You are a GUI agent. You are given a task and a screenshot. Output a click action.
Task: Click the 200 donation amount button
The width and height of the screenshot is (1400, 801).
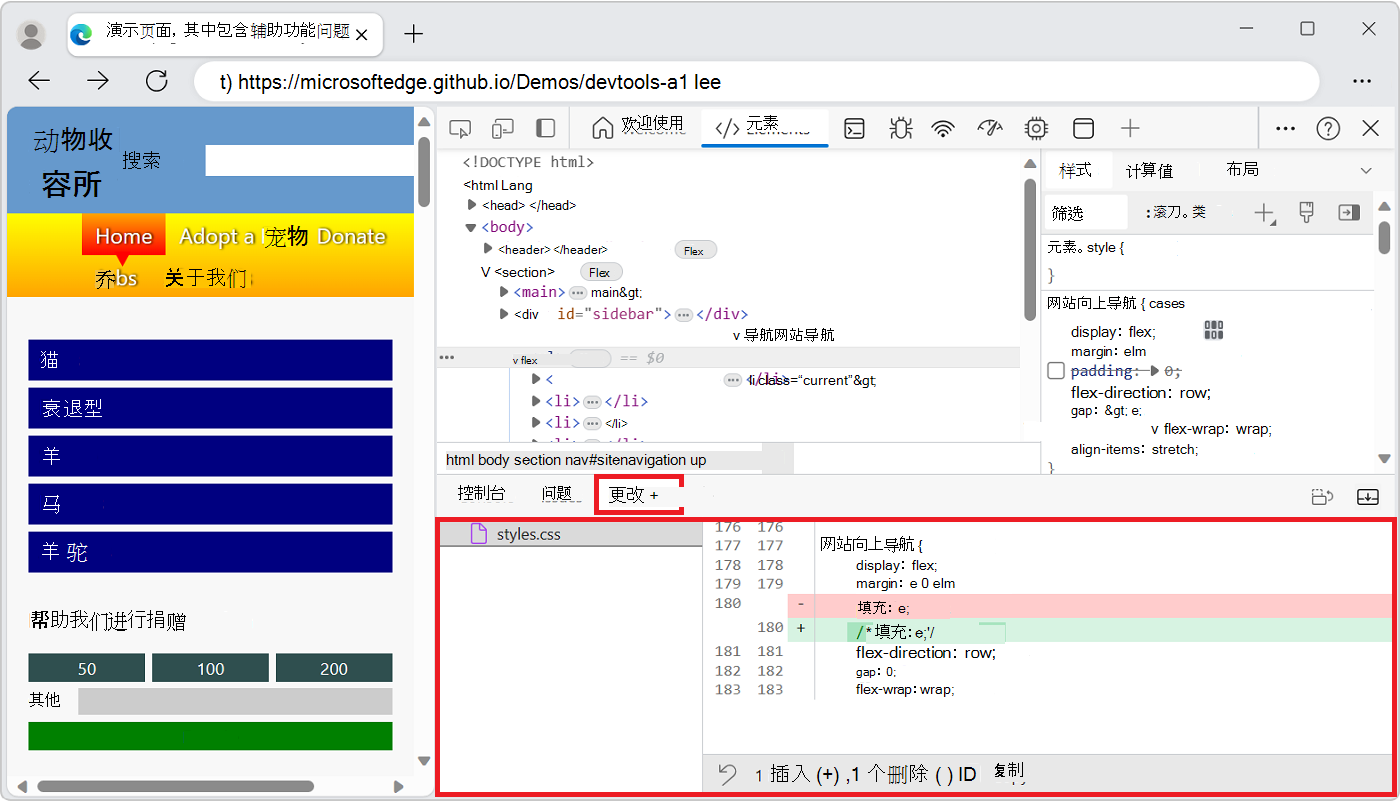(334, 669)
